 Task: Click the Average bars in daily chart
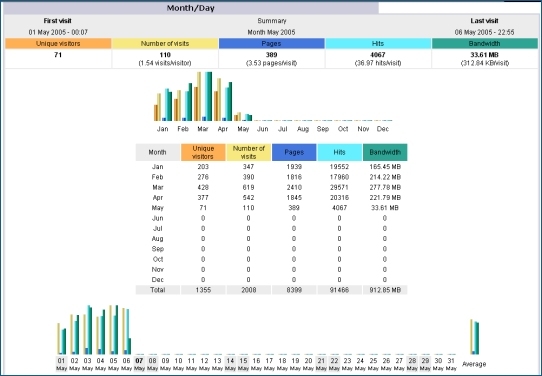pyautogui.click(x=474, y=337)
